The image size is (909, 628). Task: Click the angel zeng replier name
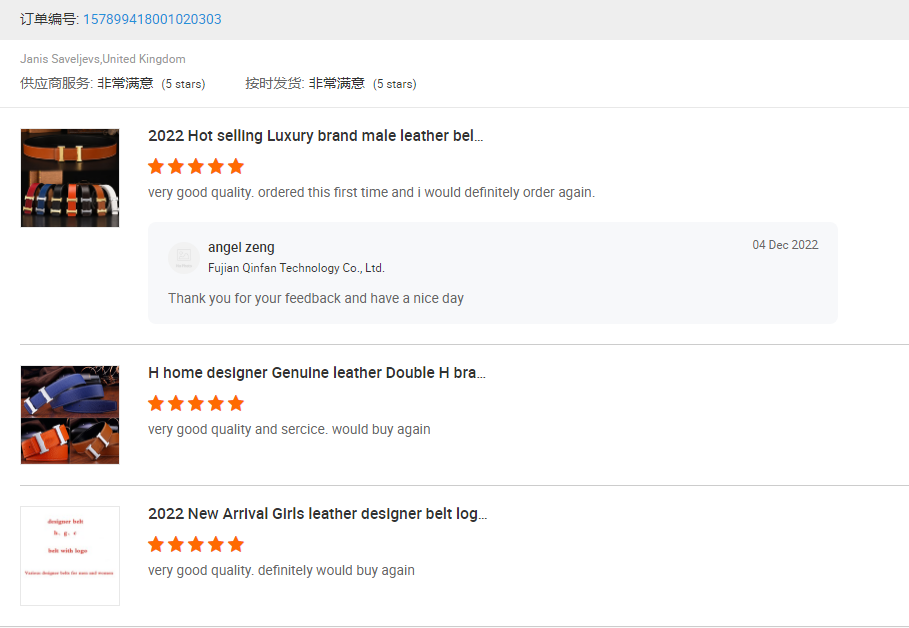(x=241, y=247)
